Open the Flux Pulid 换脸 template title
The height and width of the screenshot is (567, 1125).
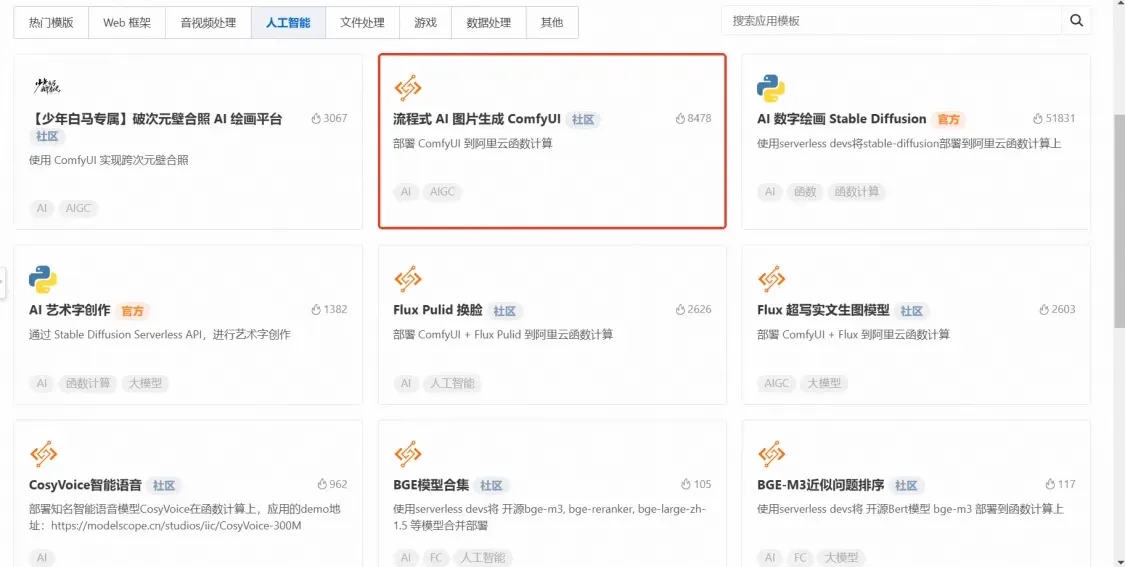[x=438, y=310]
